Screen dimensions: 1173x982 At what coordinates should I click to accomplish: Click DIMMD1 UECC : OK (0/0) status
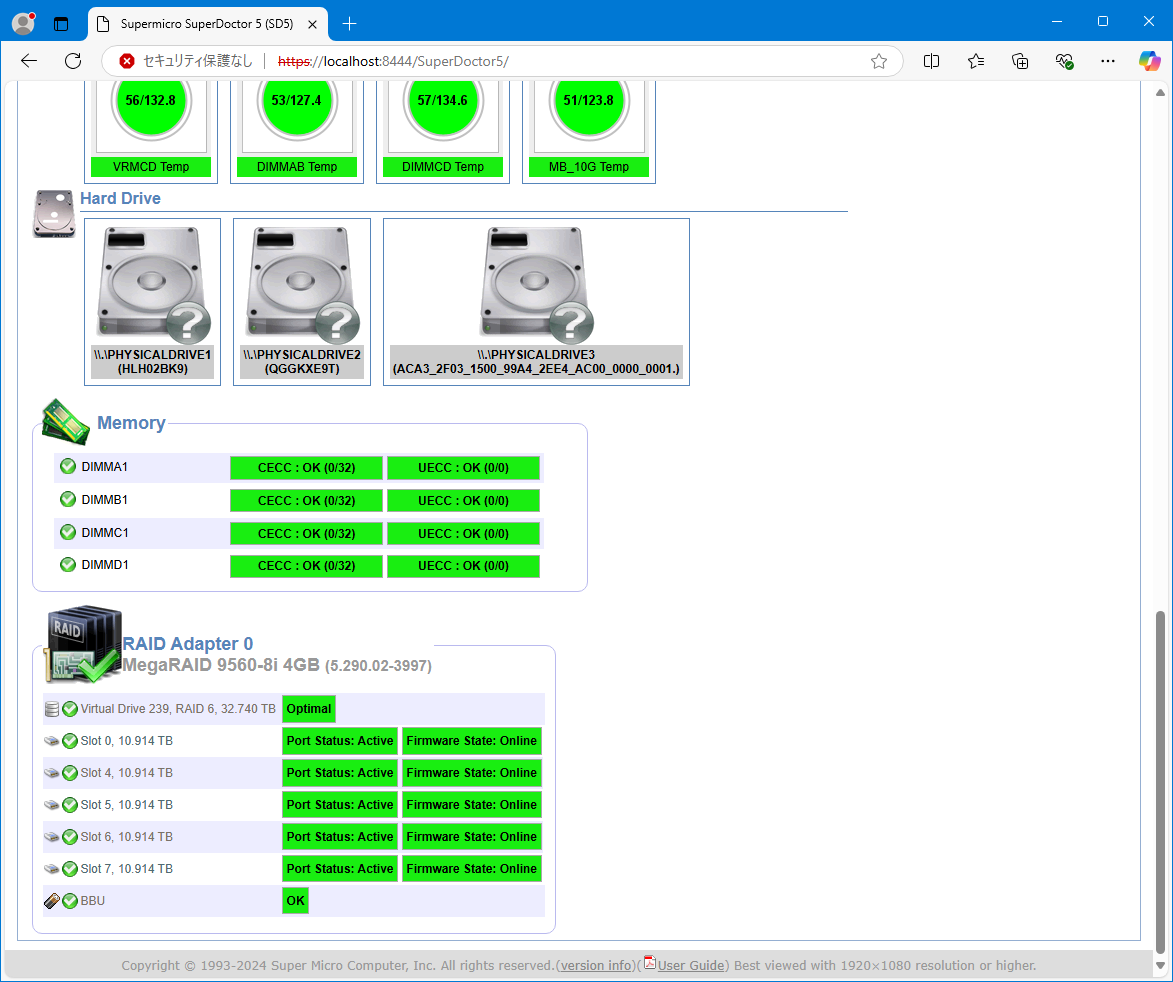pos(464,565)
